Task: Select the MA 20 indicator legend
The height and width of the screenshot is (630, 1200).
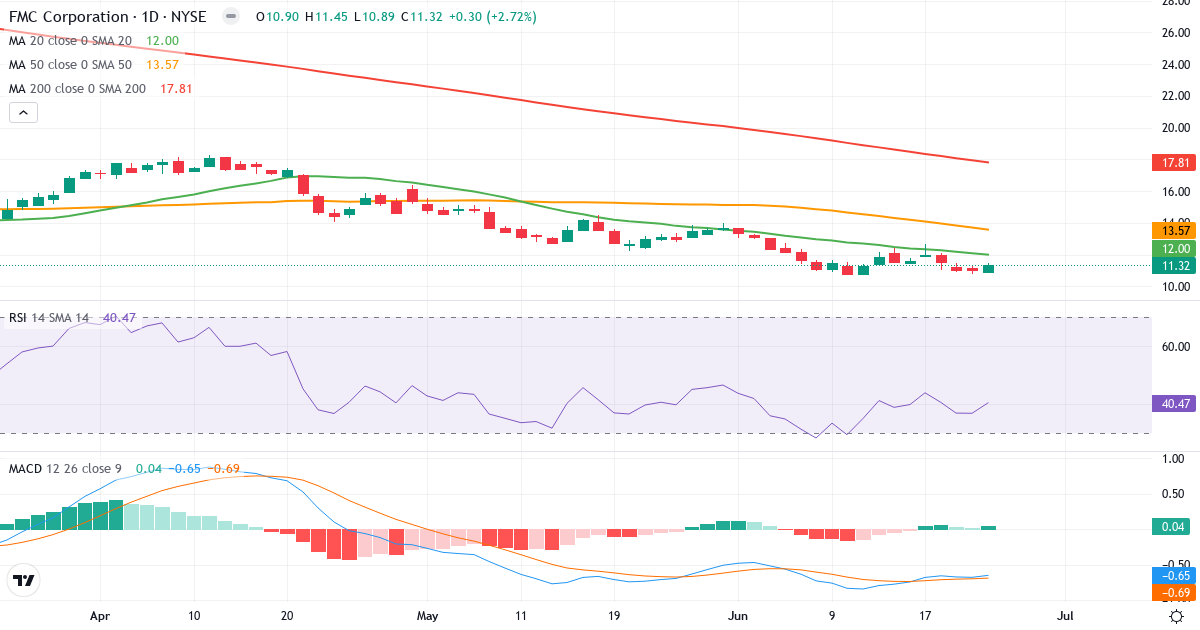Action: coord(94,41)
